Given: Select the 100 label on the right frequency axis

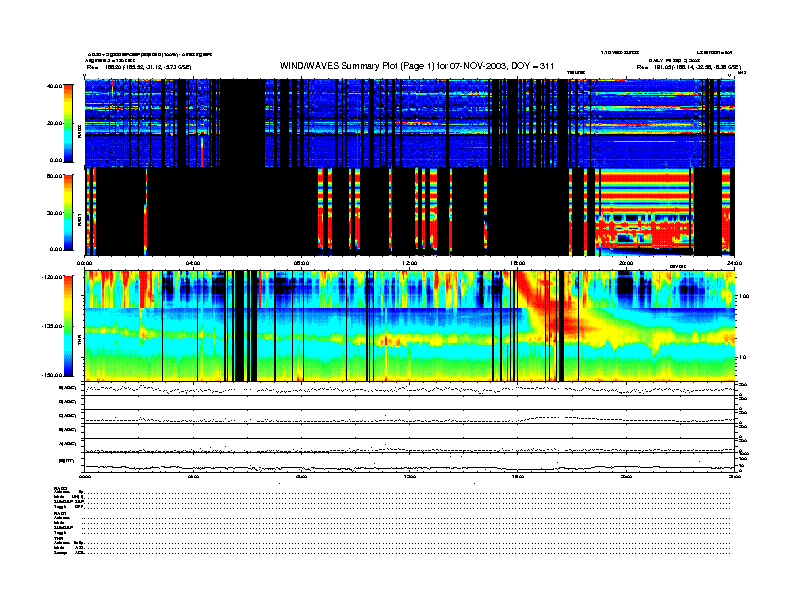Looking at the screenshot, I should [745, 296].
